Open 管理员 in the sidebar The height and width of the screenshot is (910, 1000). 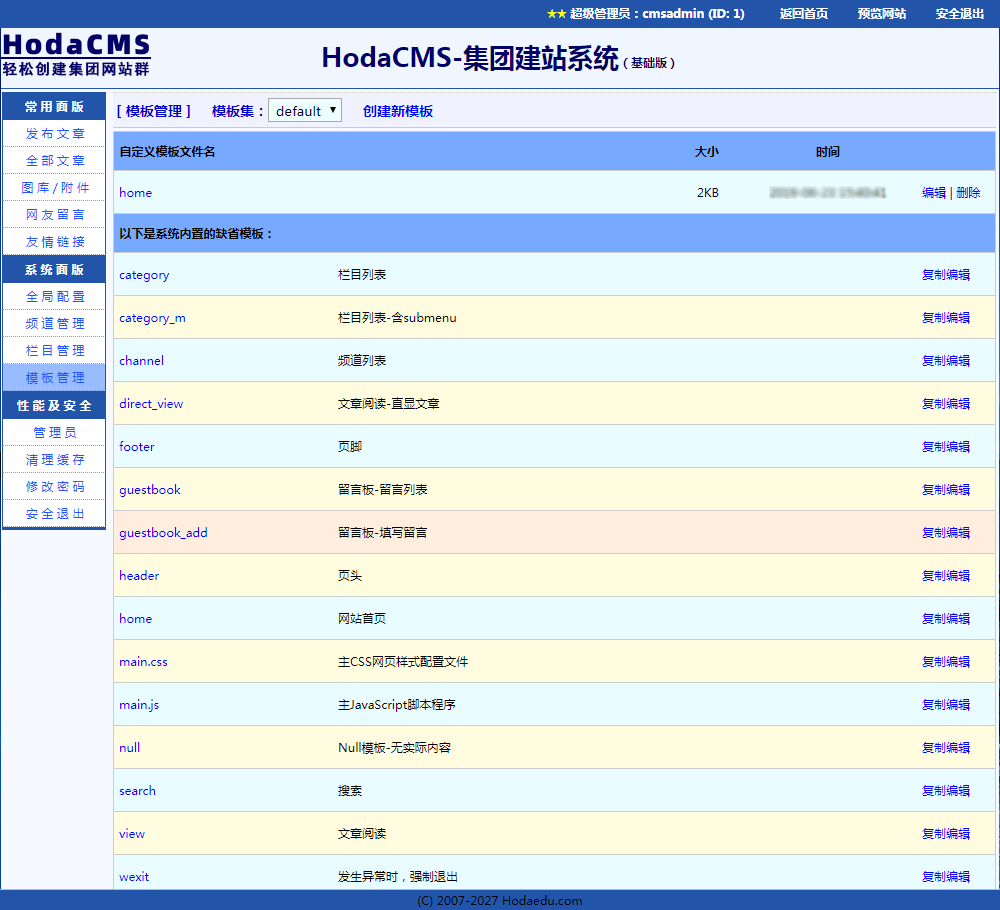pos(54,432)
